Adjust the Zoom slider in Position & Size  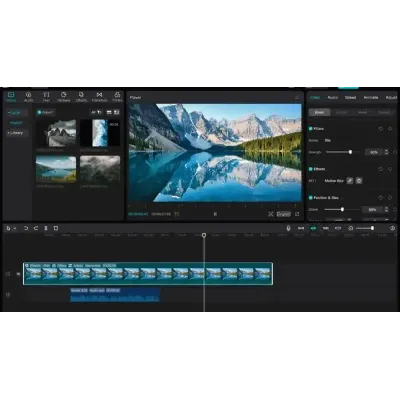(342, 210)
